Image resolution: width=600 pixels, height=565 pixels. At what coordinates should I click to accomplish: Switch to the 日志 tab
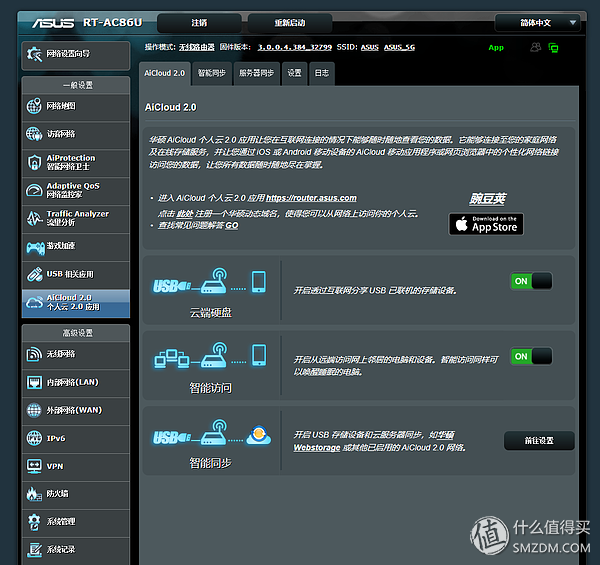coord(322,73)
